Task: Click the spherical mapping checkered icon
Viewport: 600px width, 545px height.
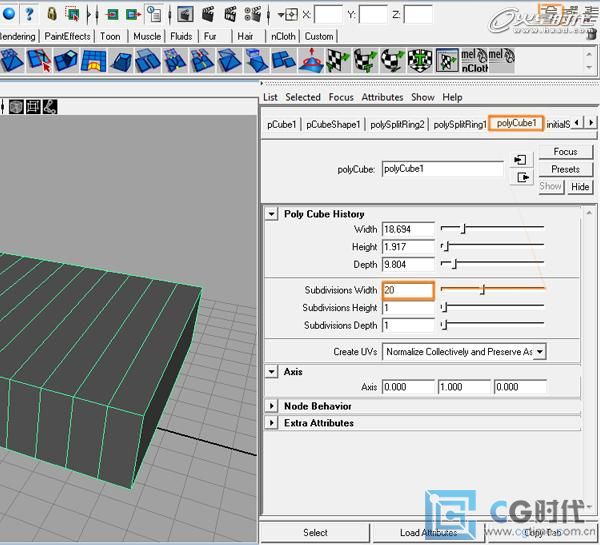Action: pos(392,60)
